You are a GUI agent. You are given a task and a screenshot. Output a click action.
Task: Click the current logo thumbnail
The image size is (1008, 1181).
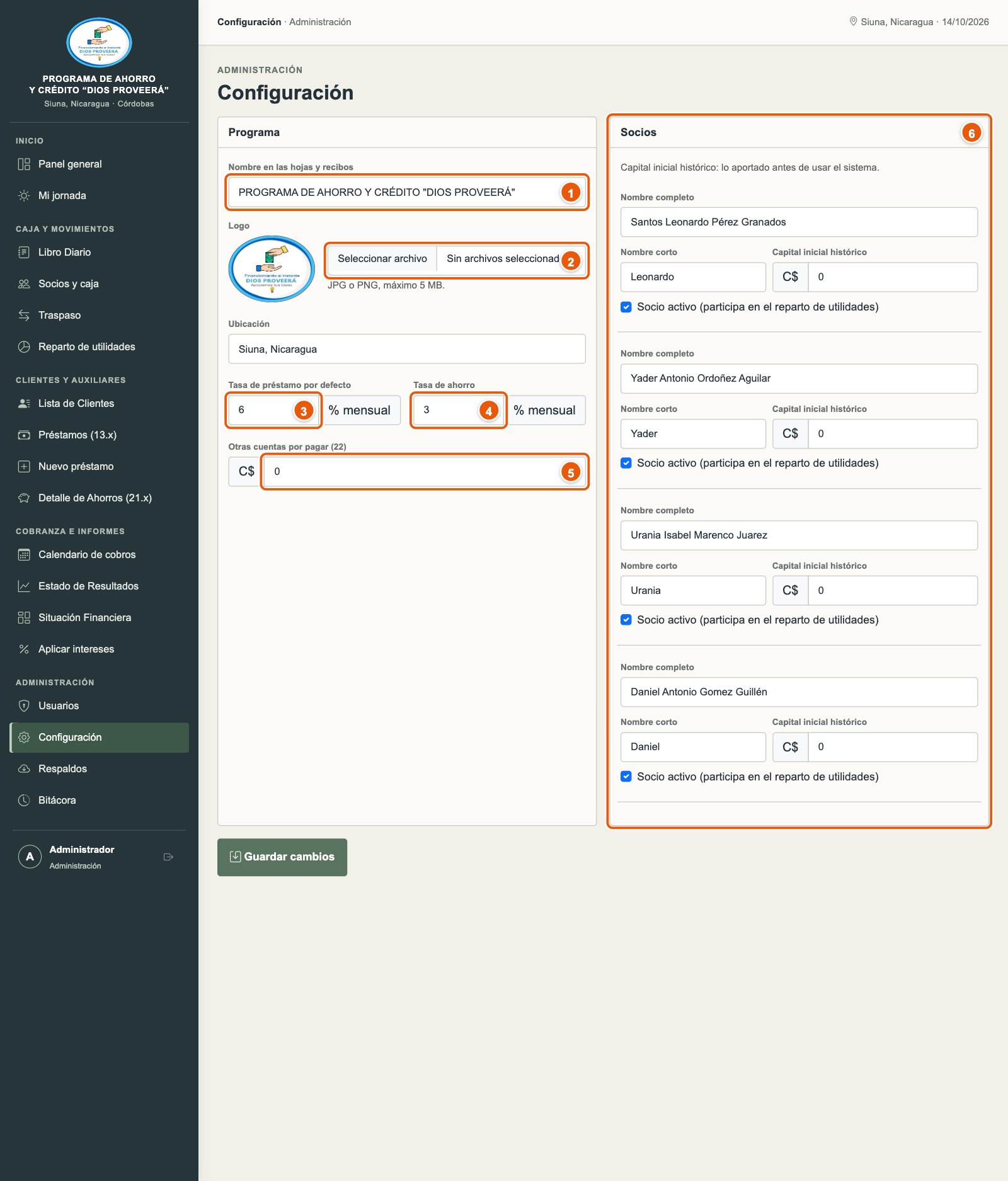[x=272, y=269]
